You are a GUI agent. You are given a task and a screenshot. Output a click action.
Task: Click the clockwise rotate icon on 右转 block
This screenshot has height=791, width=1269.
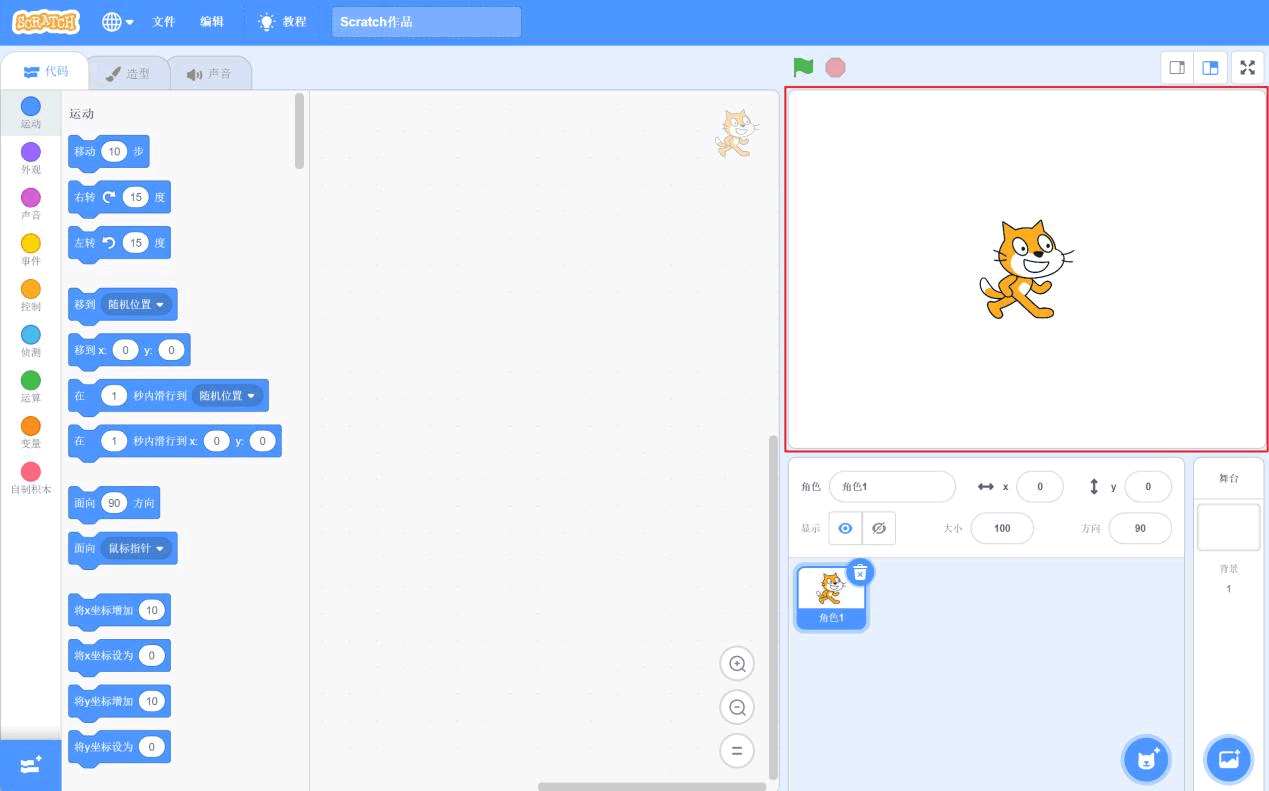(x=109, y=197)
